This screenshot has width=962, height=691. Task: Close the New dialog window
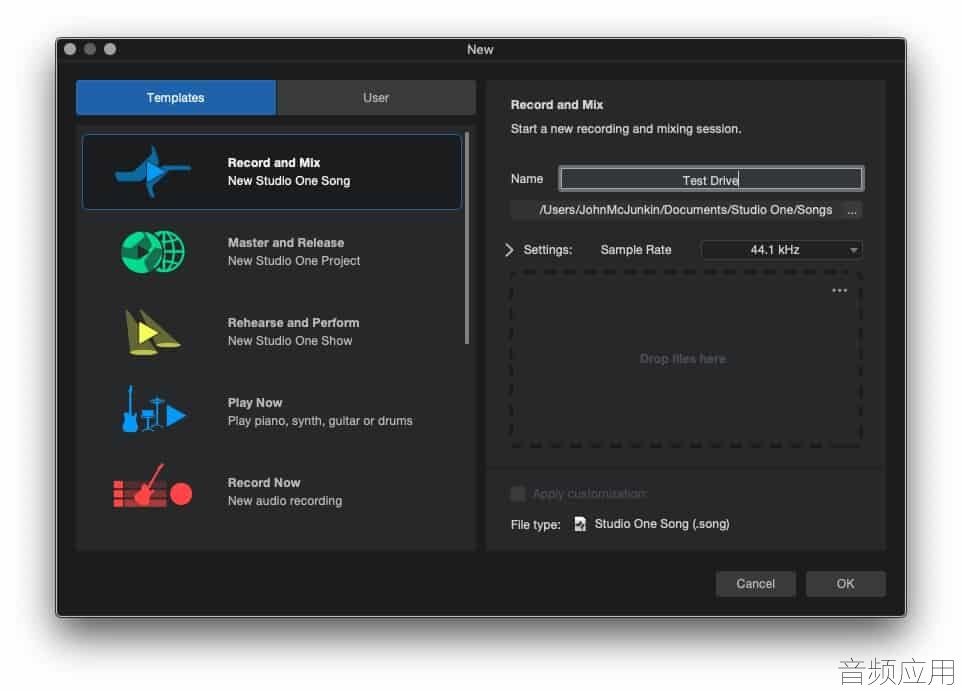(x=70, y=49)
